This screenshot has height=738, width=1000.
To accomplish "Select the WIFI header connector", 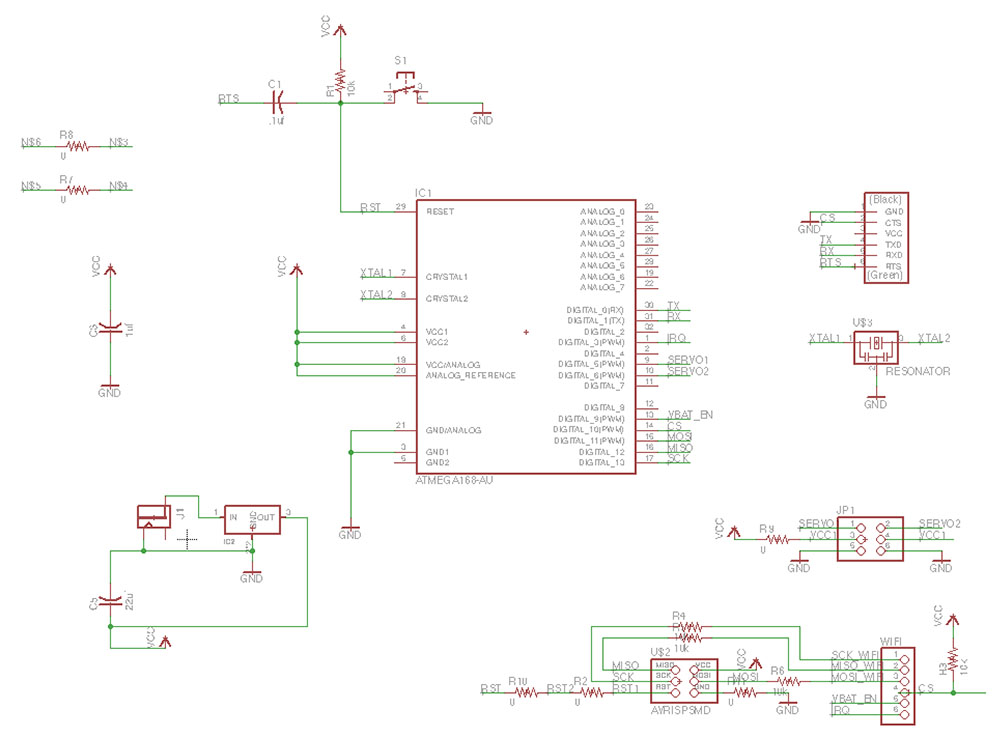I will [x=898, y=685].
